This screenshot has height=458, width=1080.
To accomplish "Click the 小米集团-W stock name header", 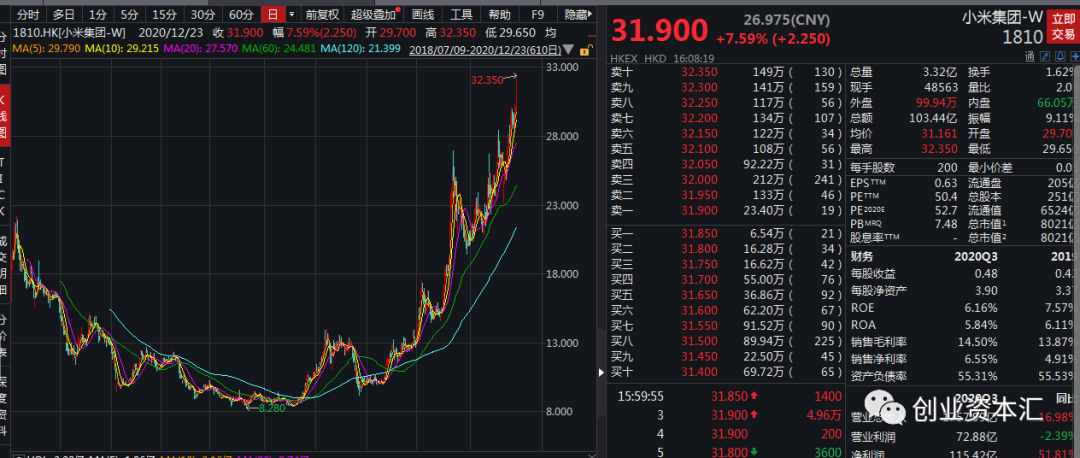I will [x=1002, y=19].
